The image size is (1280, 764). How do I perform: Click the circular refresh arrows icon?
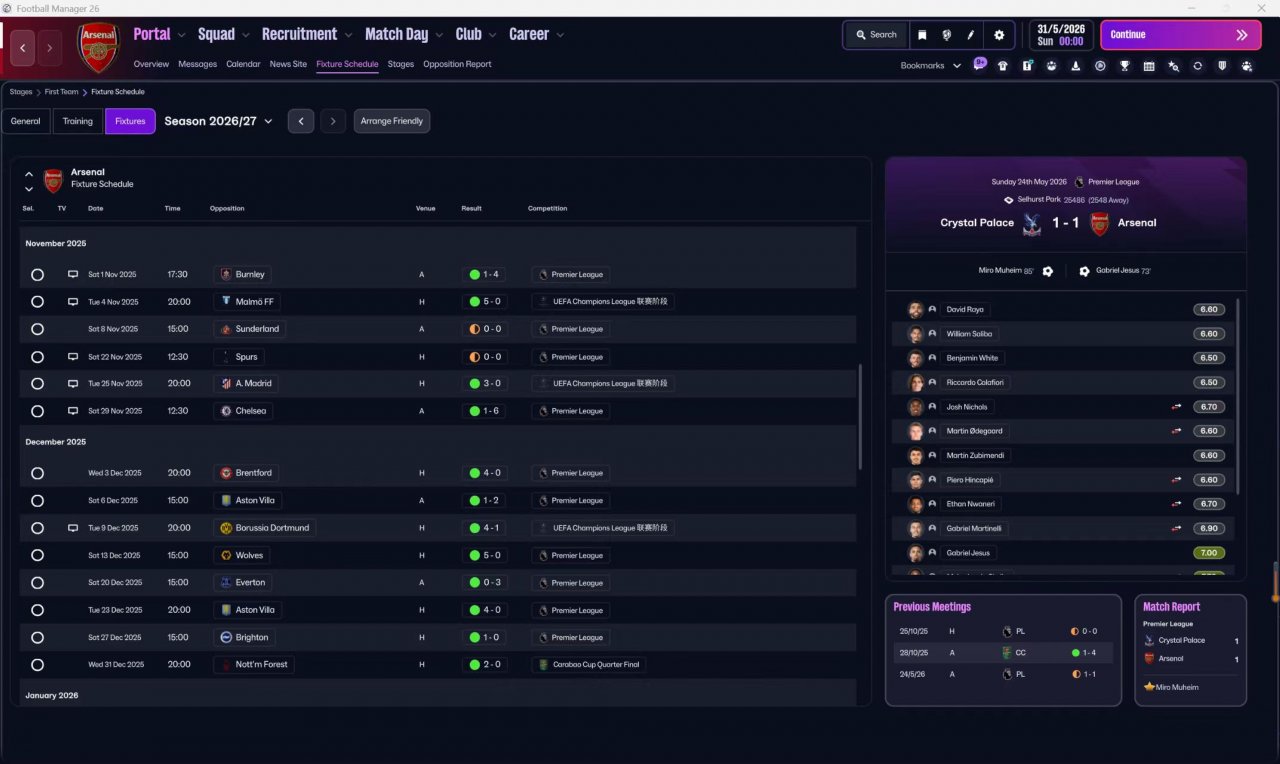pyautogui.click(x=1198, y=66)
